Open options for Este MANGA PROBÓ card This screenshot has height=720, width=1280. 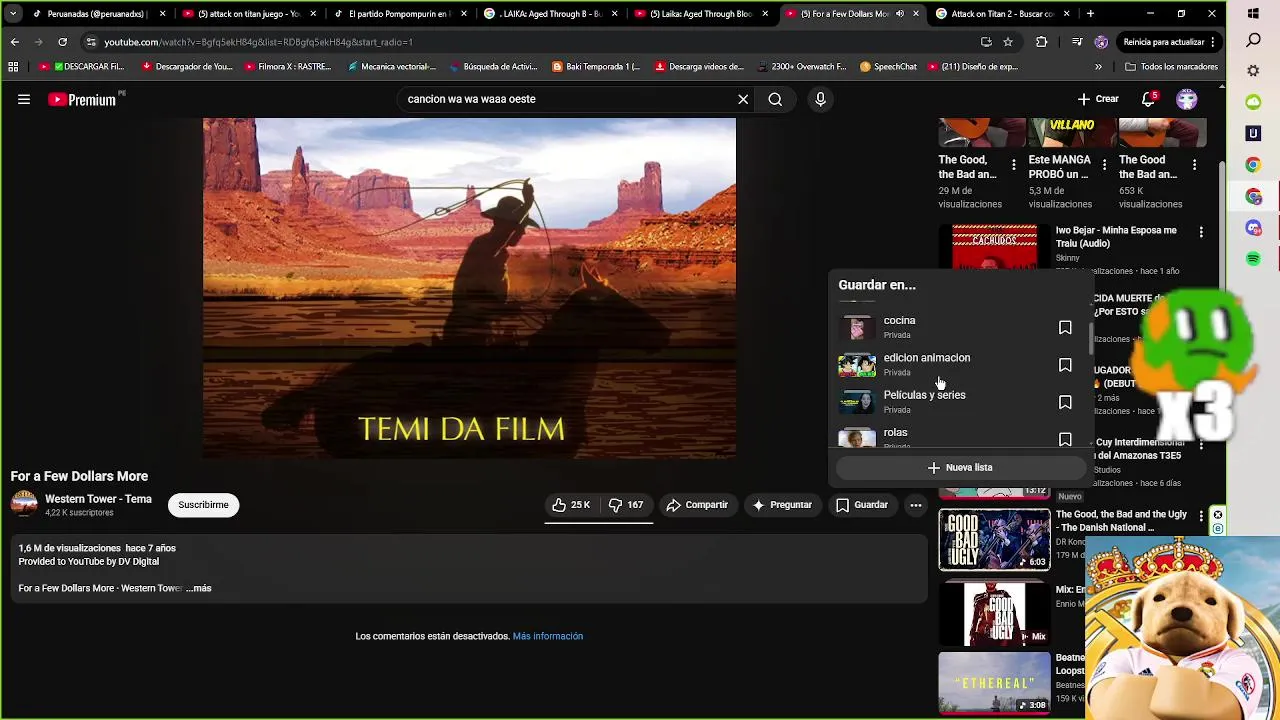point(1104,165)
